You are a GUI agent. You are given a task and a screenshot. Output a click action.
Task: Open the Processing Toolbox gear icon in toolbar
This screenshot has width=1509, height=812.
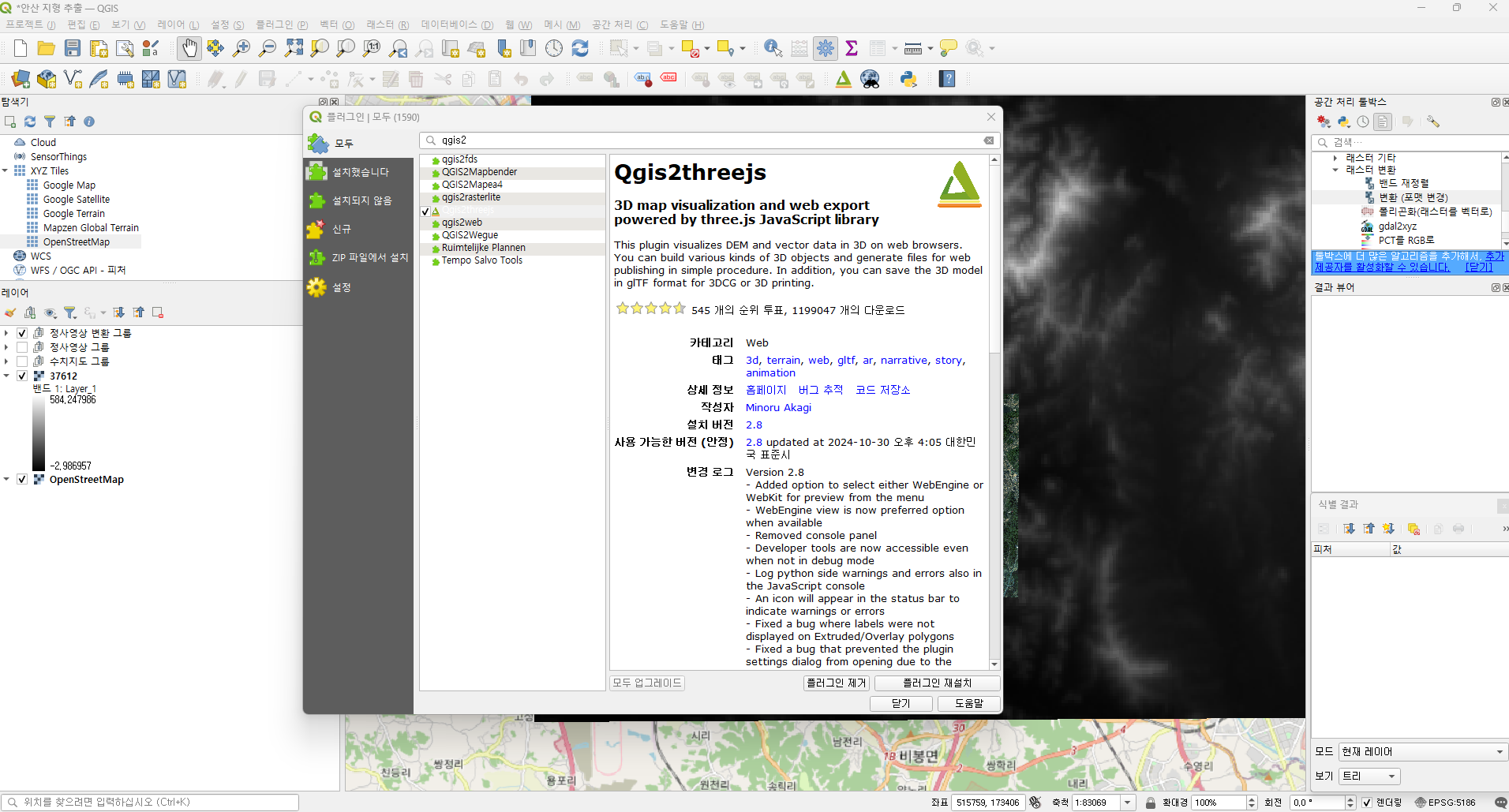(x=826, y=49)
